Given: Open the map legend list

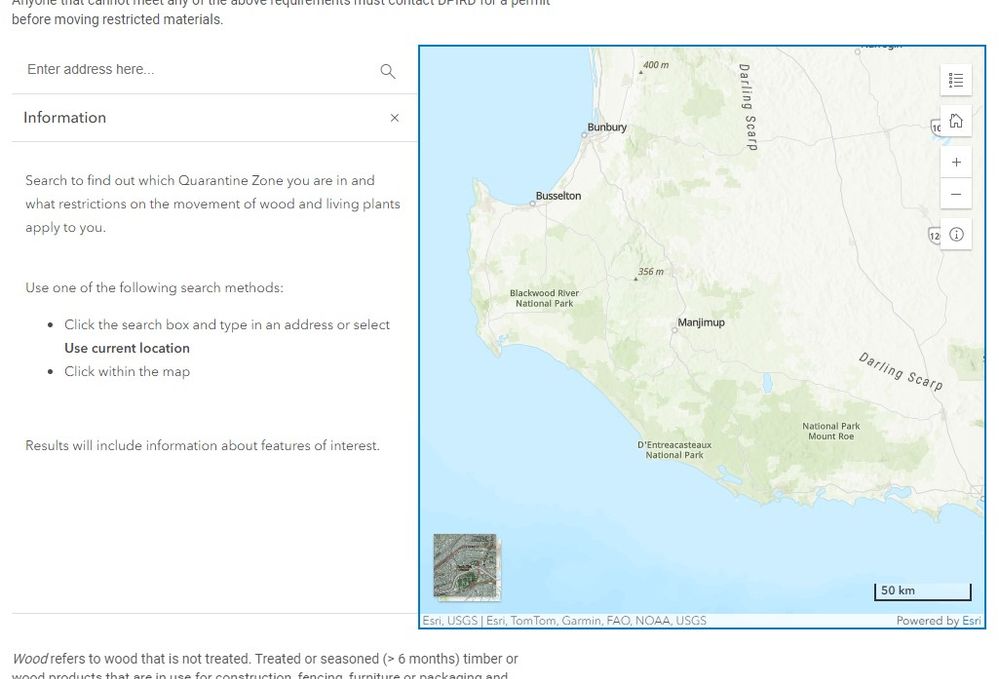Looking at the screenshot, I should click(956, 80).
